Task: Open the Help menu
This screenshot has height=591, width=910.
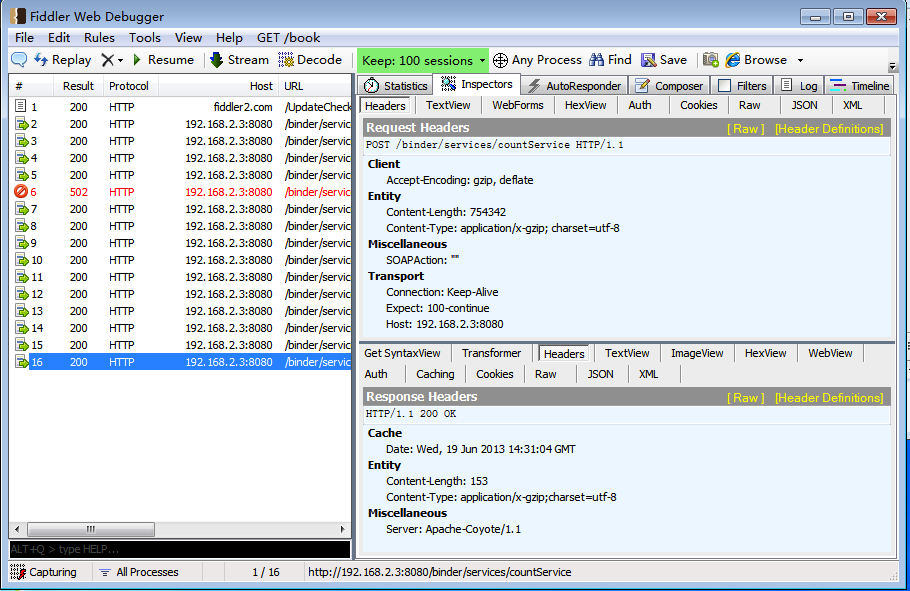Action: [x=229, y=38]
